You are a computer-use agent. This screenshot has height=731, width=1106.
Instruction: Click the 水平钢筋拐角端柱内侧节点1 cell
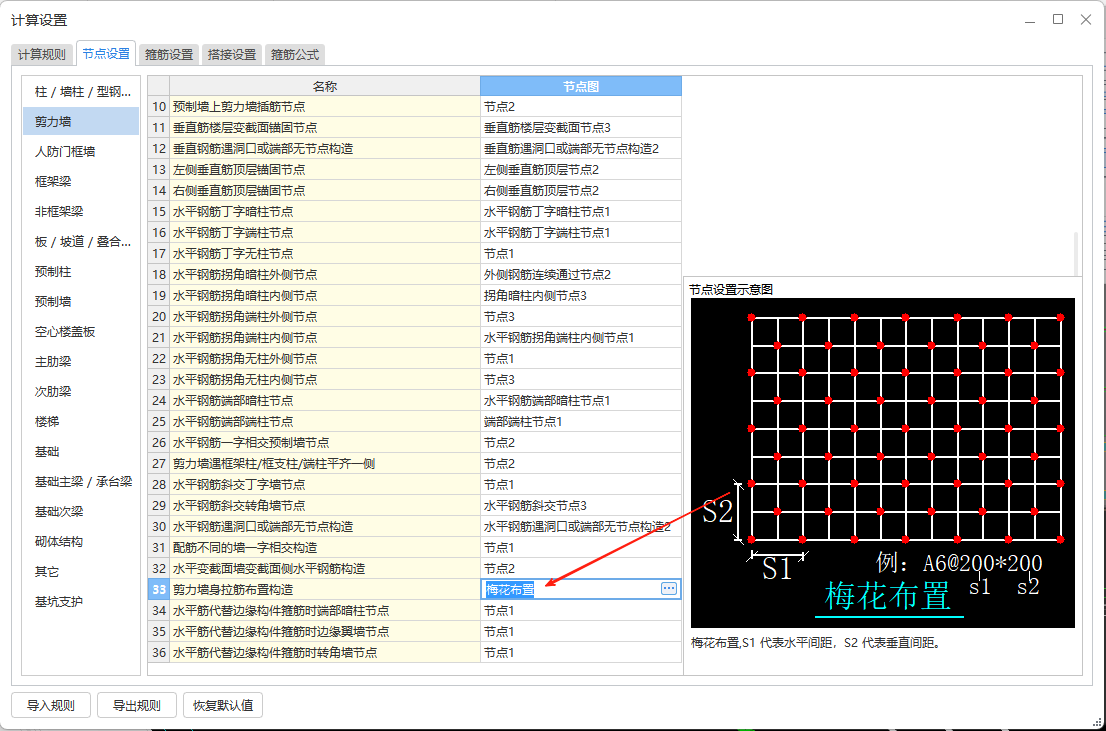coord(581,337)
